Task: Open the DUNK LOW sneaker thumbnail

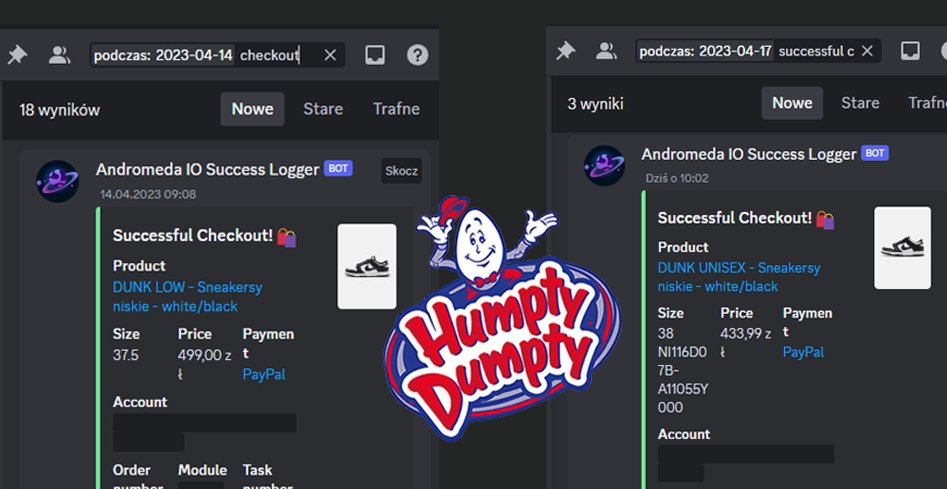Action: click(x=367, y=266)
